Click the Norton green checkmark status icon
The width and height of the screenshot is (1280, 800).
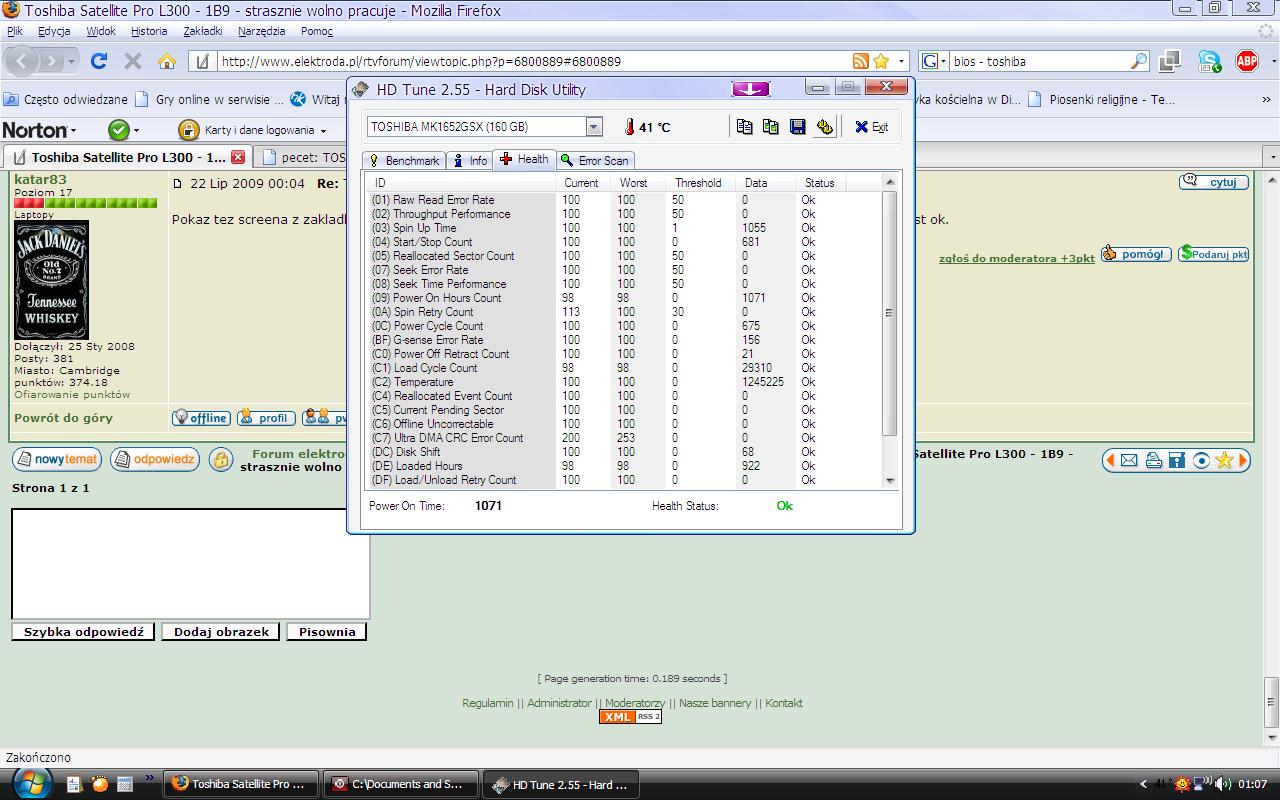(x=119, y=130)
